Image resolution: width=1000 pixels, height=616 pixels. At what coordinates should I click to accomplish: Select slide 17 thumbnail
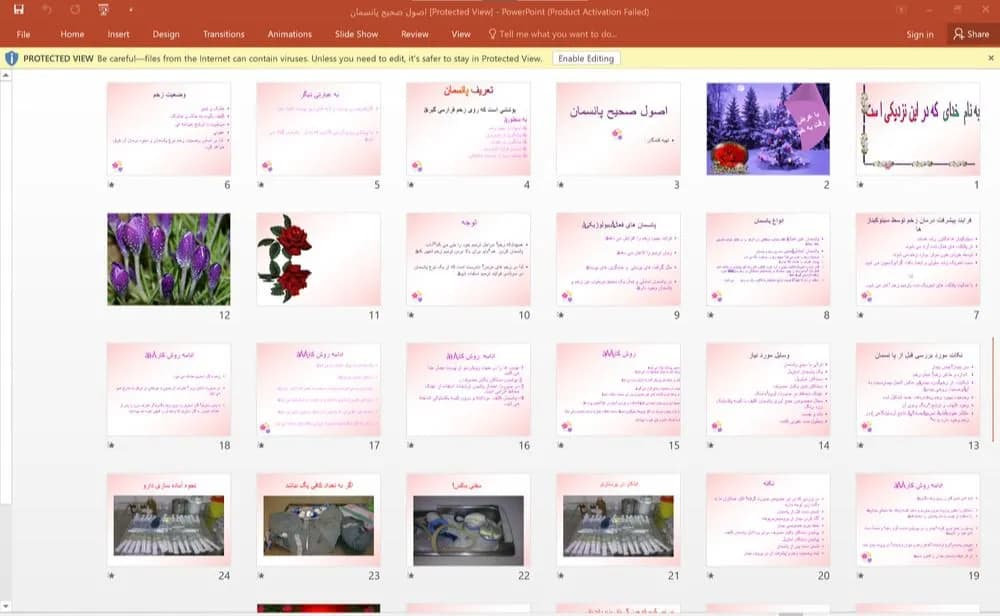coord(318,390)
